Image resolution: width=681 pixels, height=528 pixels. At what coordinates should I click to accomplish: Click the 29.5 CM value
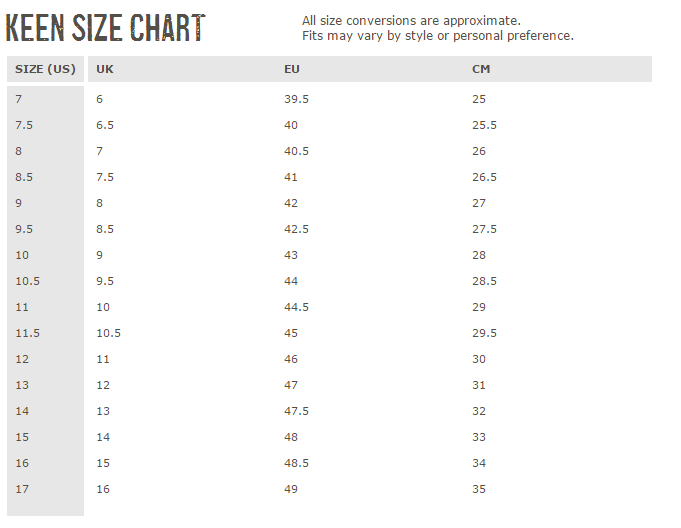click(485, 333)
